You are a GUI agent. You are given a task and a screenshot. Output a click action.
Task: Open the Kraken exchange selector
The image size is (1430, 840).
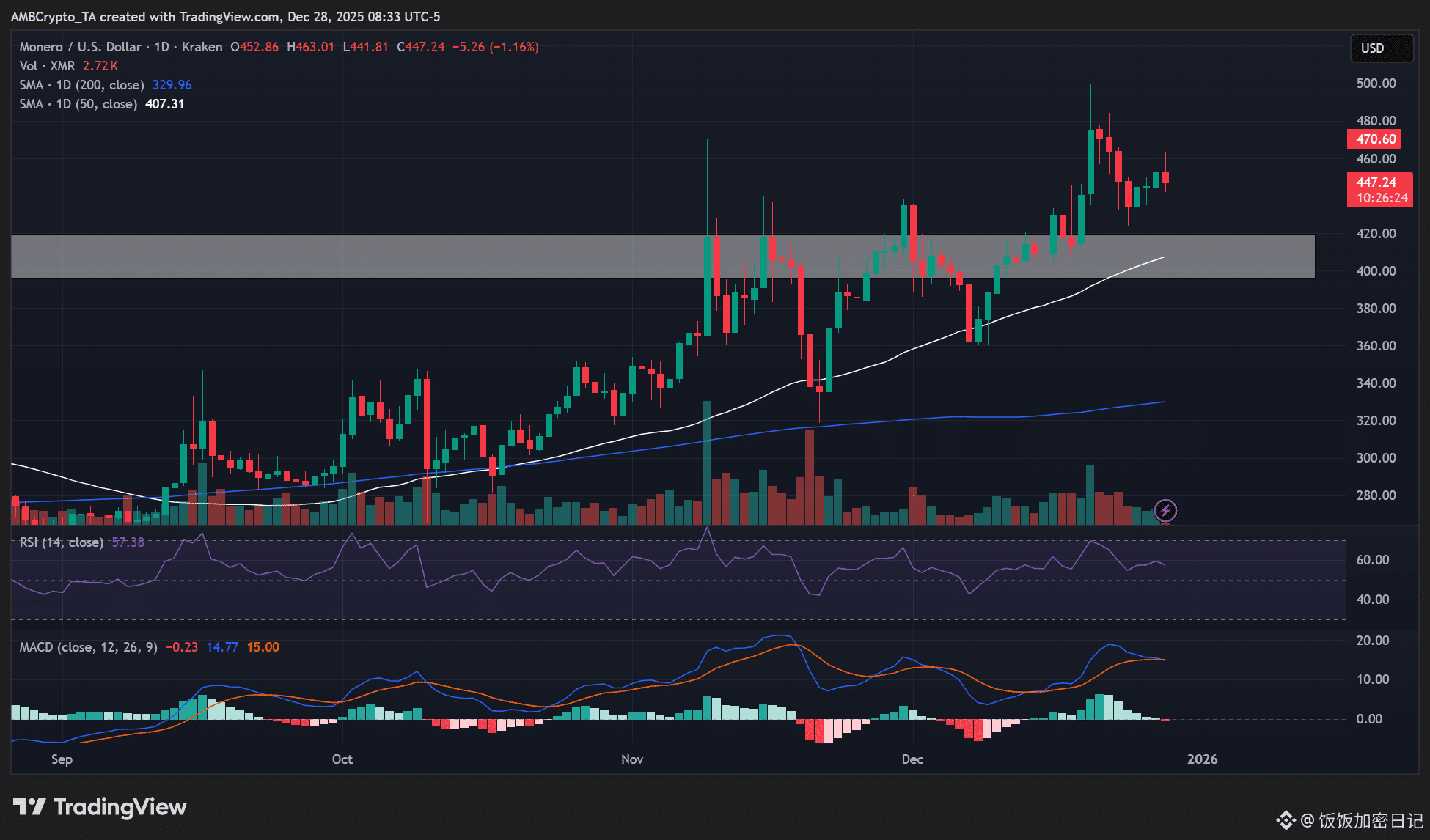(x=202, y=46)
